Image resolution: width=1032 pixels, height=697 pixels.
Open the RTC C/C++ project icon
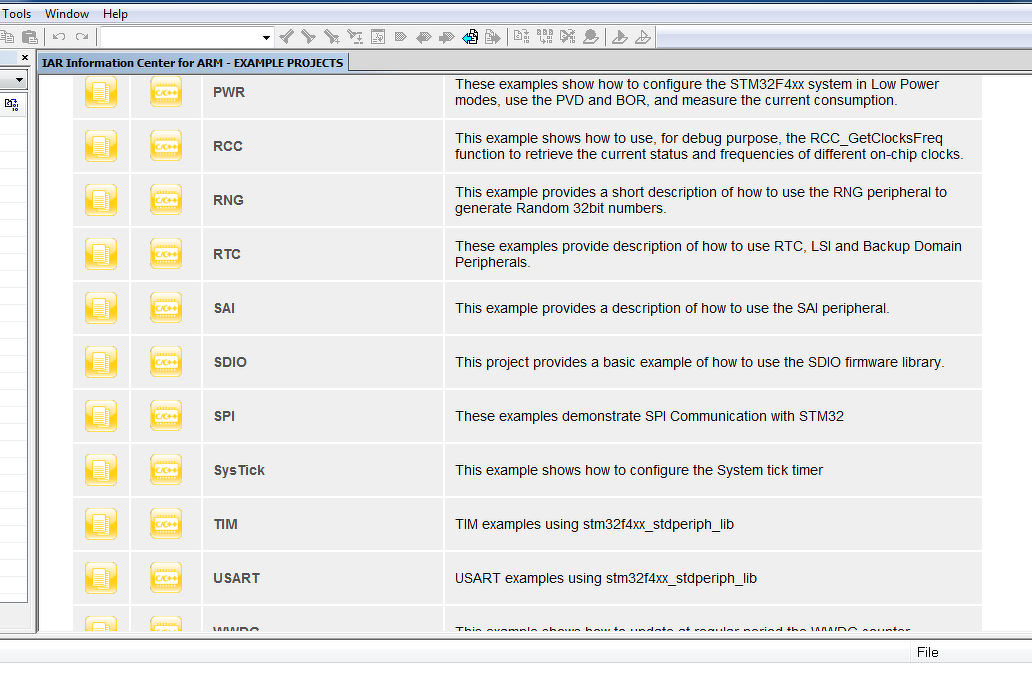[x=166, y=254]
